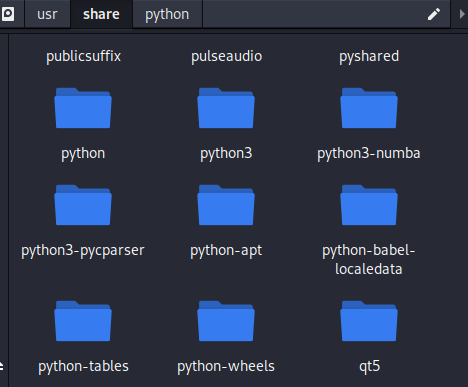Select the python-babel-localedata folder icon
Viewport: 468px width, 387px height.
point(369,205)
